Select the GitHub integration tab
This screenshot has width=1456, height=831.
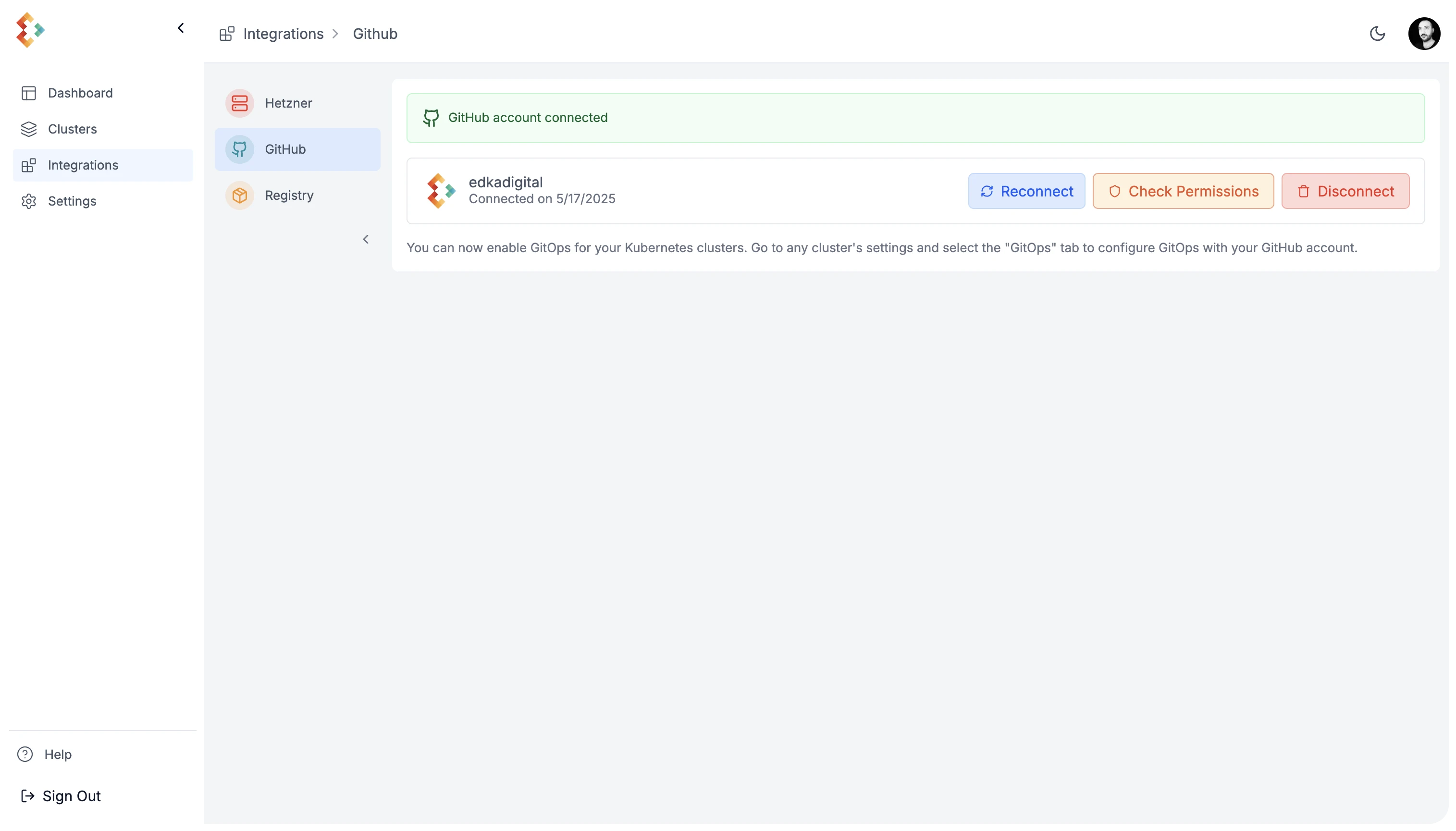(x=297, y=149)
